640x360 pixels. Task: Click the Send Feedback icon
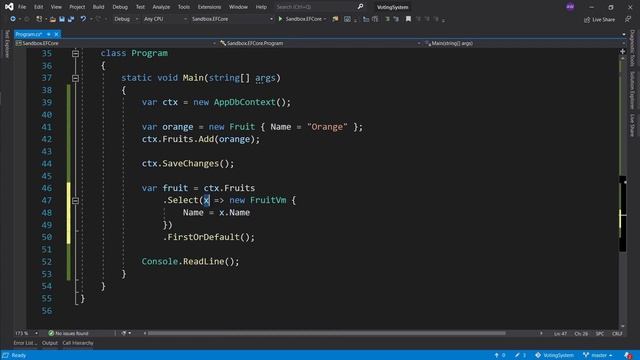pyautogui.click(x=627, y=19)
